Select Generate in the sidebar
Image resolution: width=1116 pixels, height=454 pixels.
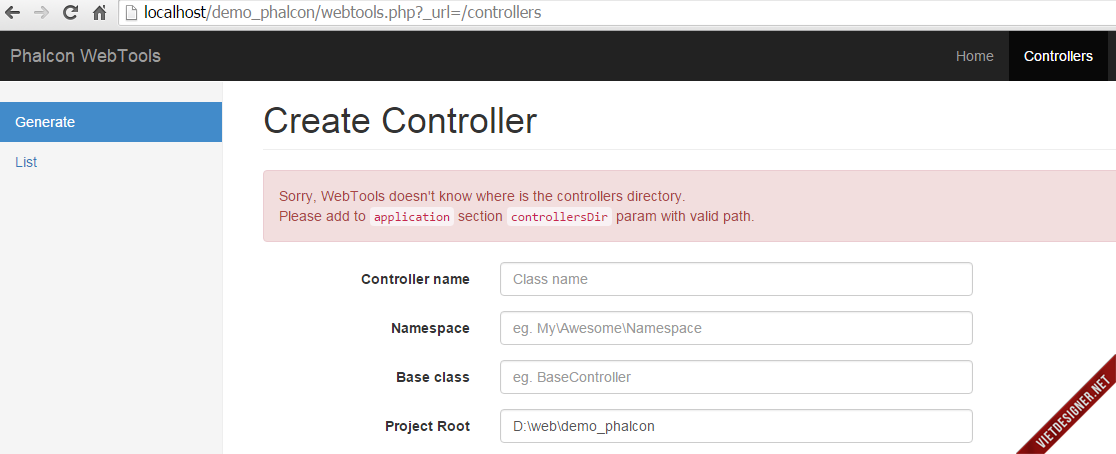tap(111, 122)
